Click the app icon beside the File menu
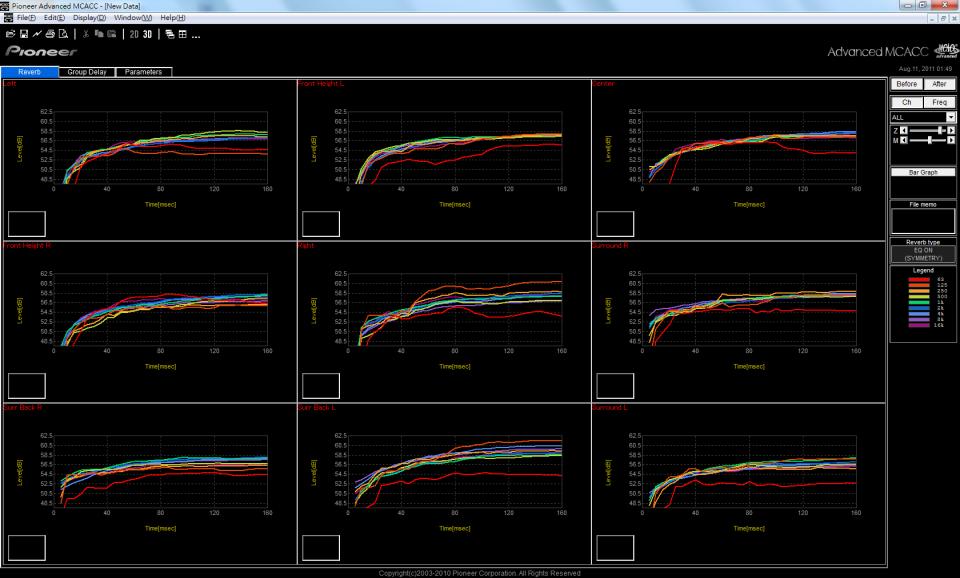960x578 pixels. click(x=8, y=18)
